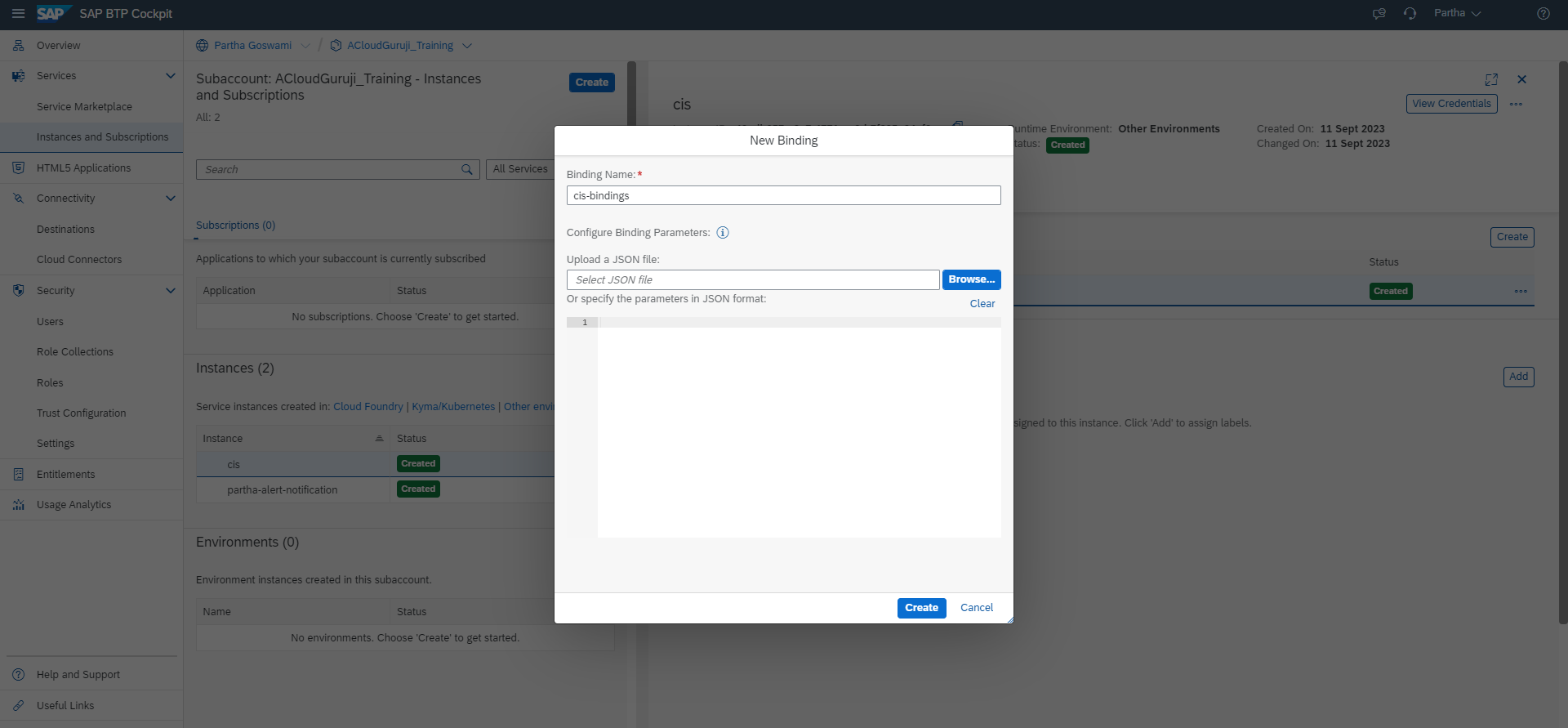Open the help question mark icon
The image size is (1568, 728).
tap(1543, 14)
